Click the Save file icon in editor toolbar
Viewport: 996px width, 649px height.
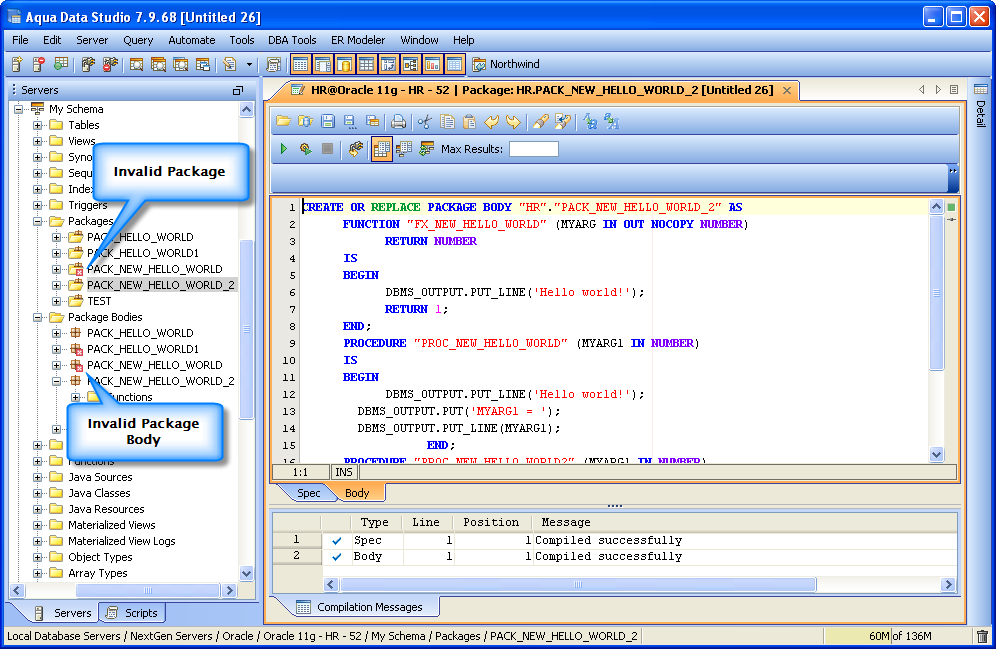point(327,122)
